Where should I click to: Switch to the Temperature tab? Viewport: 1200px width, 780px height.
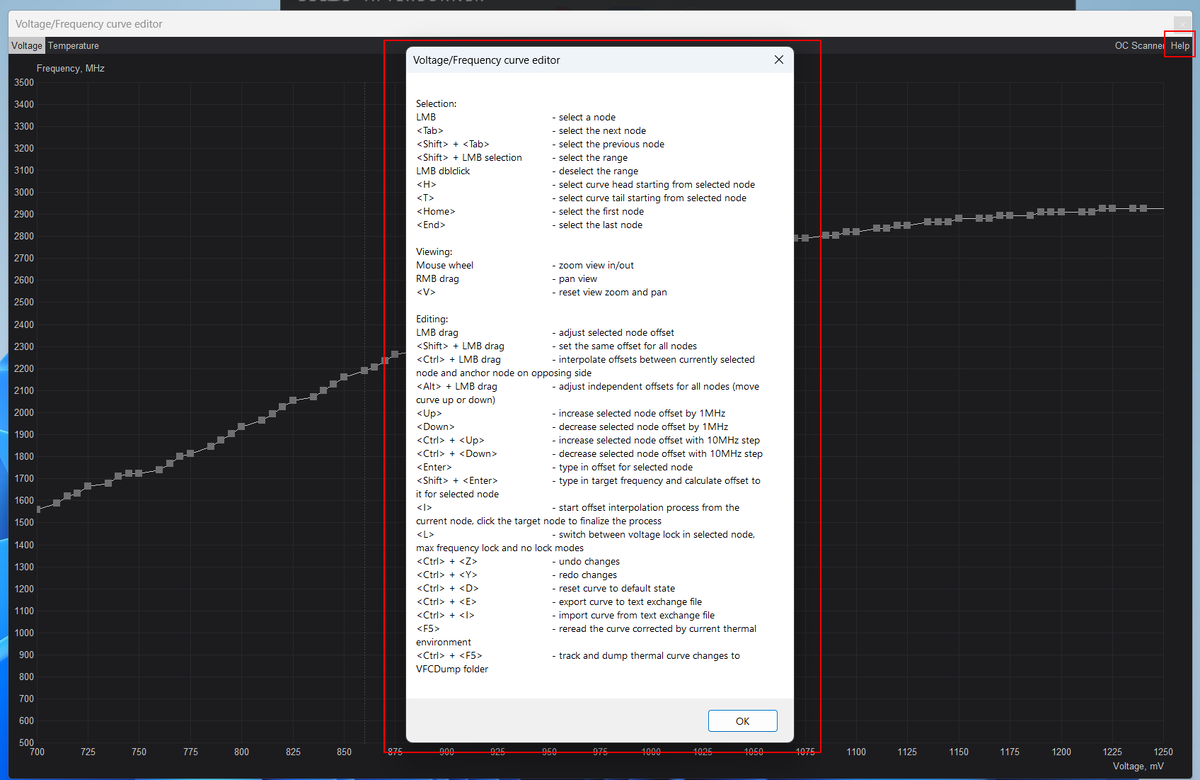pos(74,46)
